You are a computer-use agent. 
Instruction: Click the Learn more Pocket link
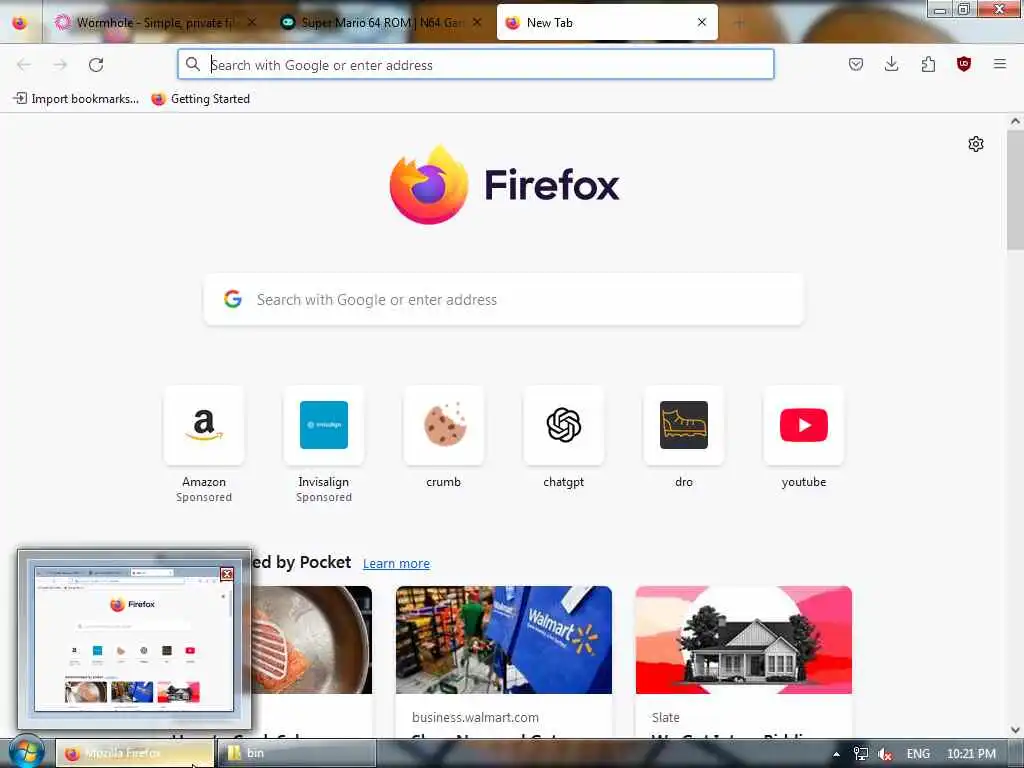[x=396, y=564]
